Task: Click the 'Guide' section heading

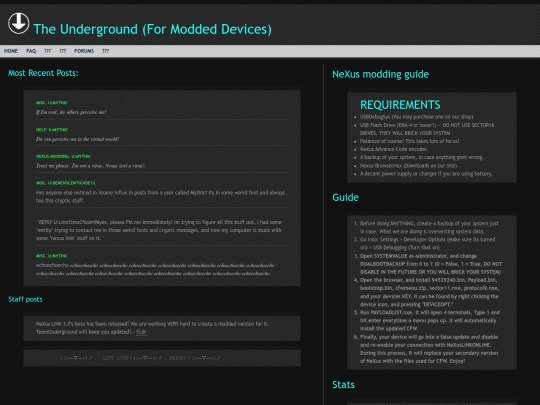Action: tap(345, 197)
